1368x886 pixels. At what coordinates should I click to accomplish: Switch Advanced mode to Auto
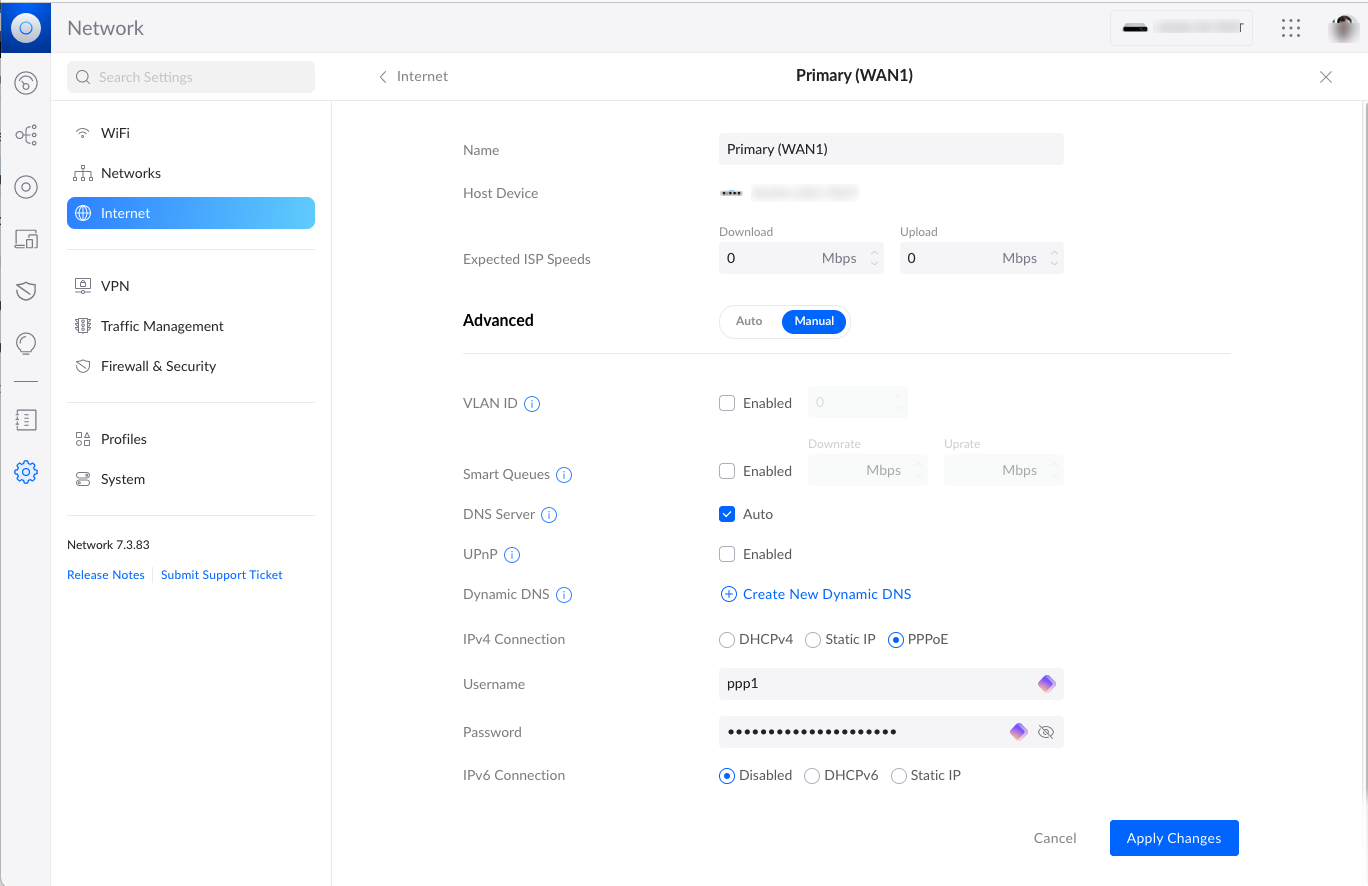[x=749, y=321]
